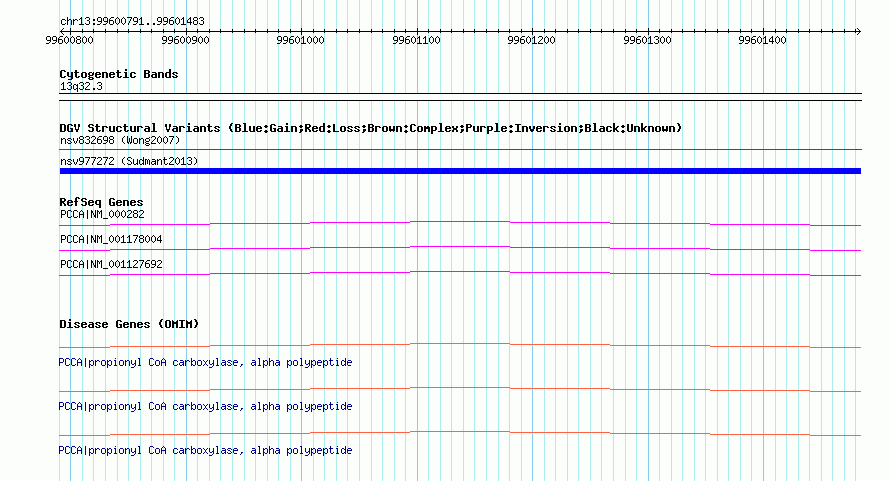This screenshot has width=890, height=481.
Task: Click the chr13:99600791..99601483 region label
Action: coord(132,22)
